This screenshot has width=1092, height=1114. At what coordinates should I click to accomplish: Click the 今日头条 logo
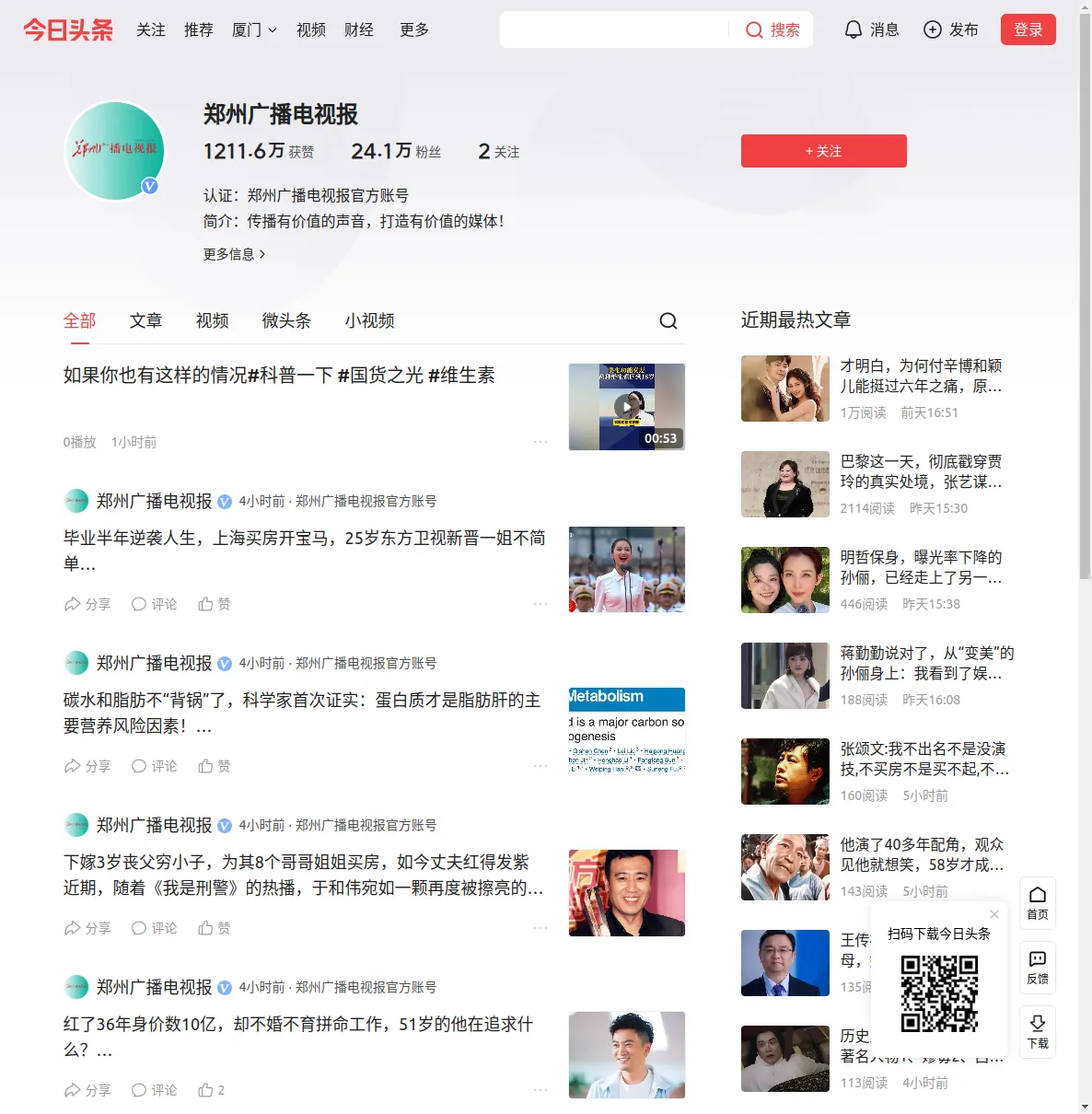coord(68,29)
